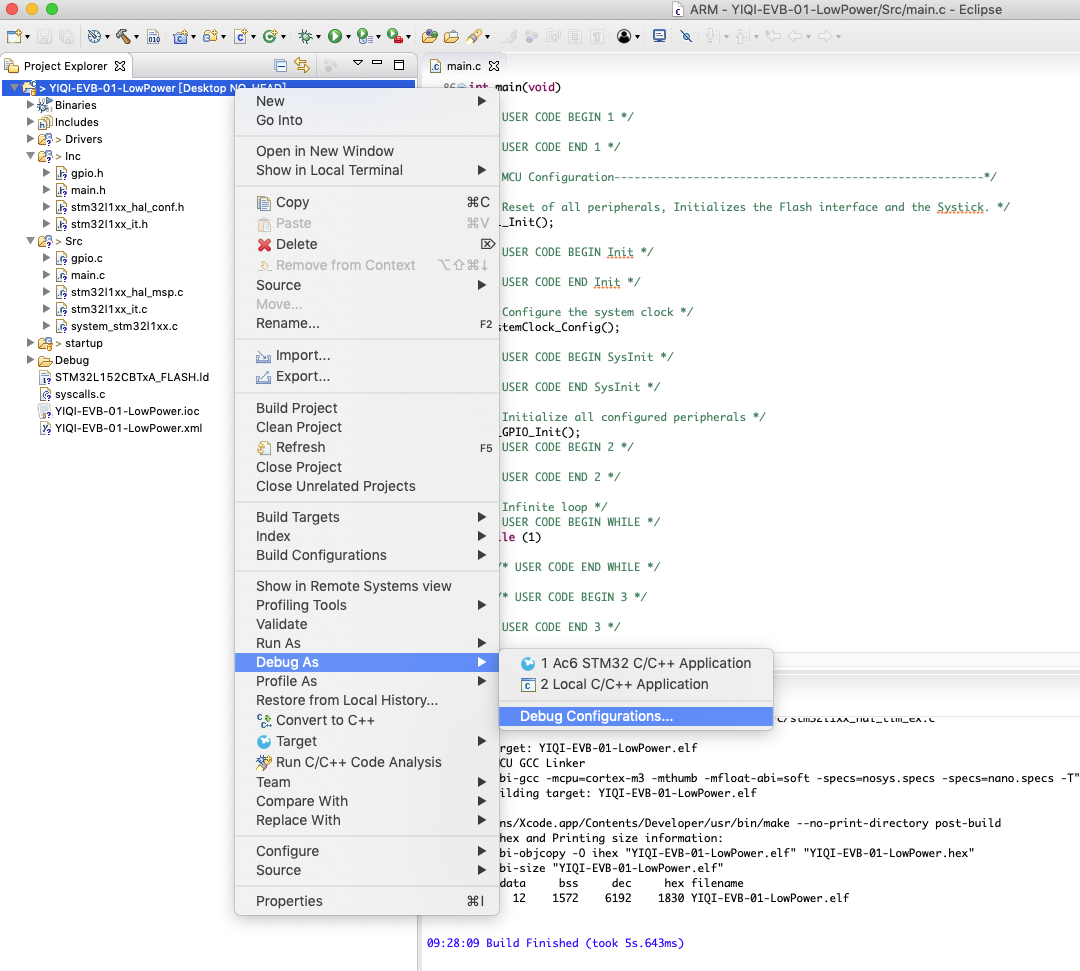Click the Debug bug icon
Image resolution: width=1080 pixels, height=971 pixels.
pos(306,36)
